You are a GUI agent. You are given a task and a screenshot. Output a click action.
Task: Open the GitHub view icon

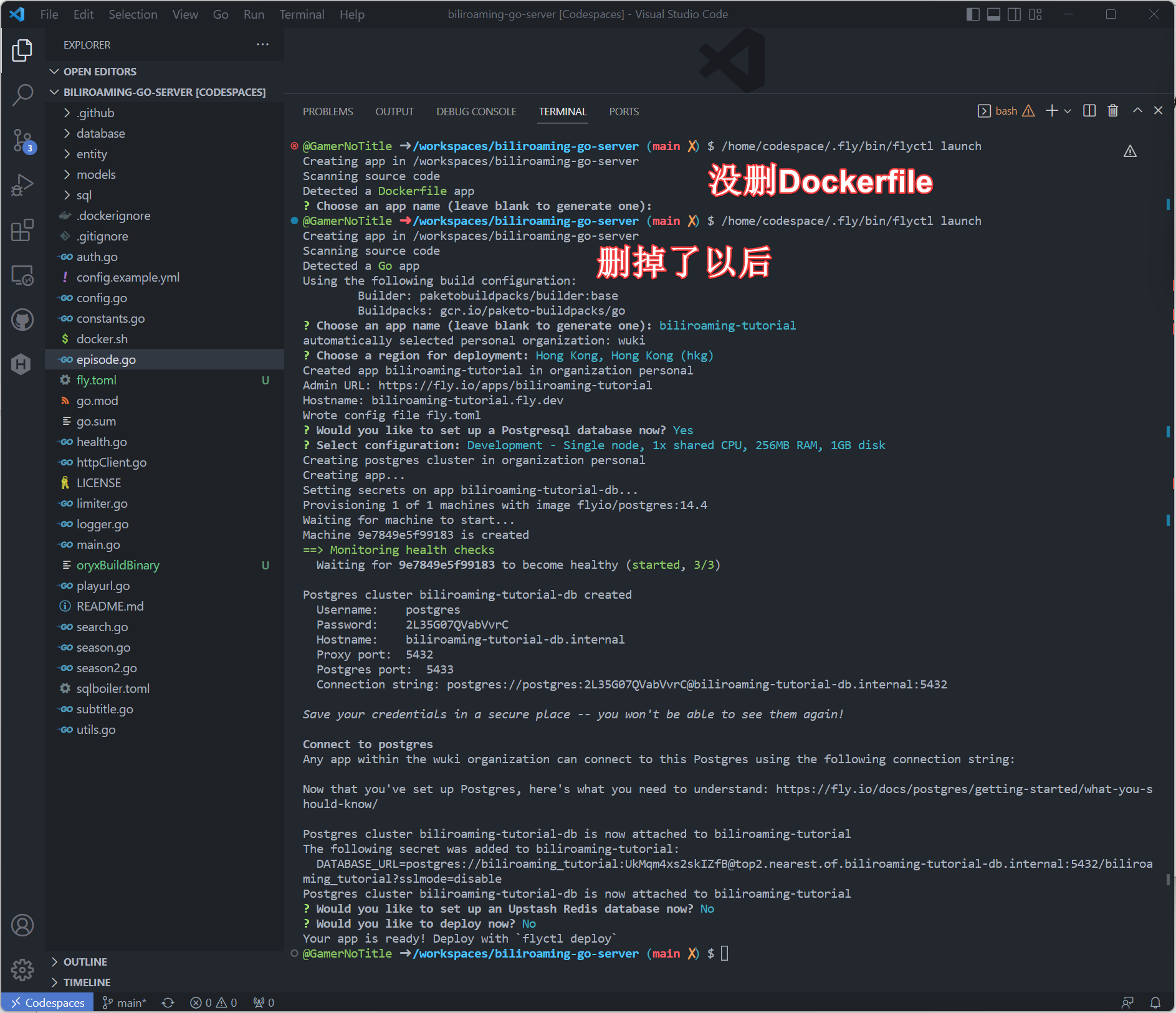click(x=22, y=320)
